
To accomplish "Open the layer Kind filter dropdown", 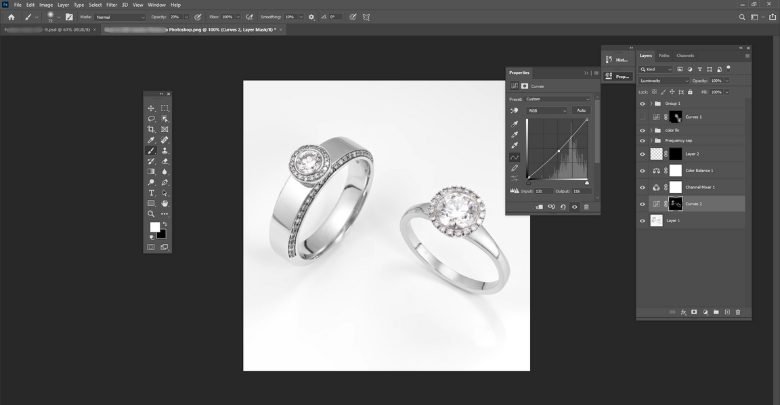I will (x=656, y=69).
